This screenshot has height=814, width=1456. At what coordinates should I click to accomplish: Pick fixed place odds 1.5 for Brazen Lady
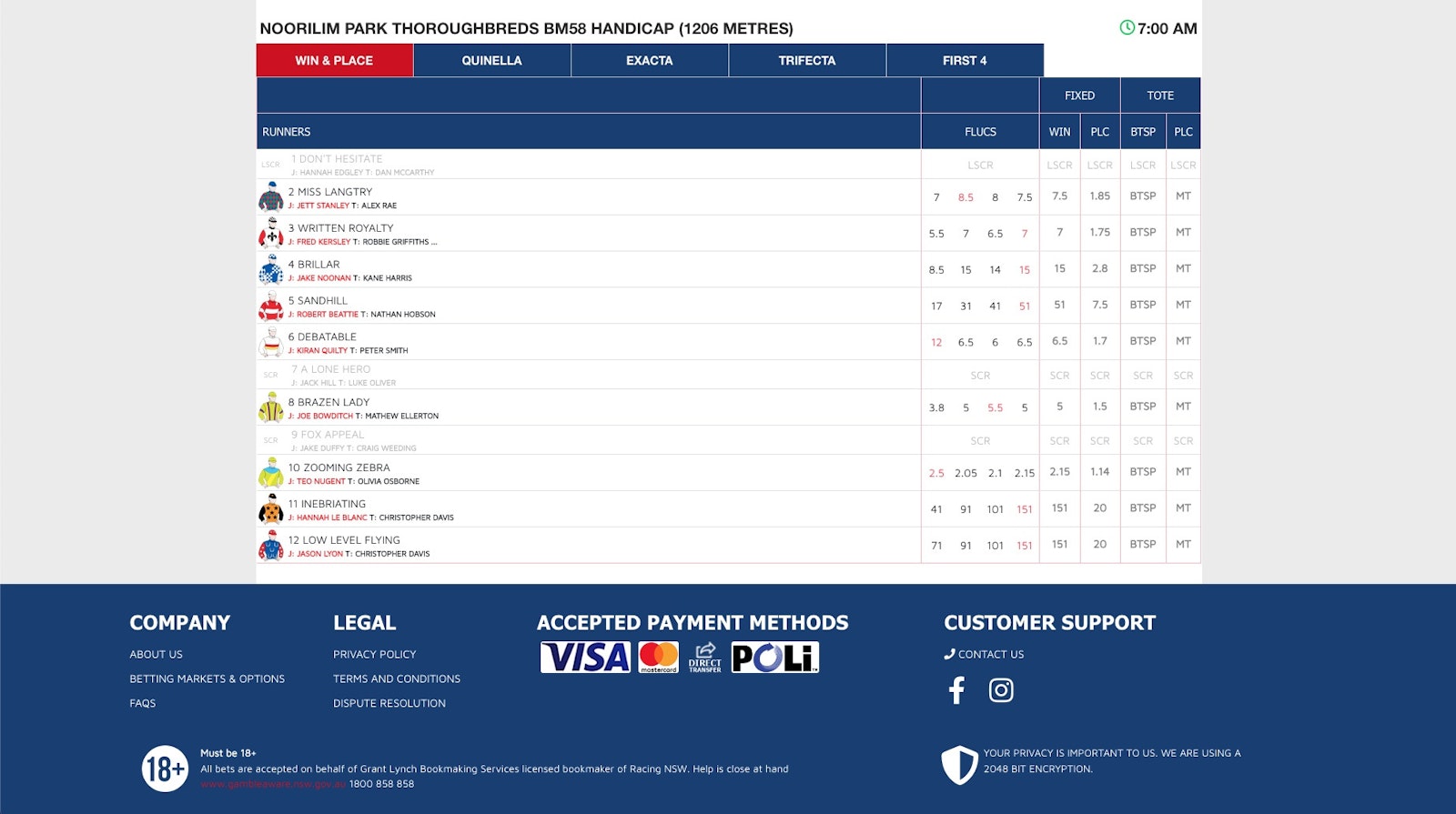click(1099, 407)
